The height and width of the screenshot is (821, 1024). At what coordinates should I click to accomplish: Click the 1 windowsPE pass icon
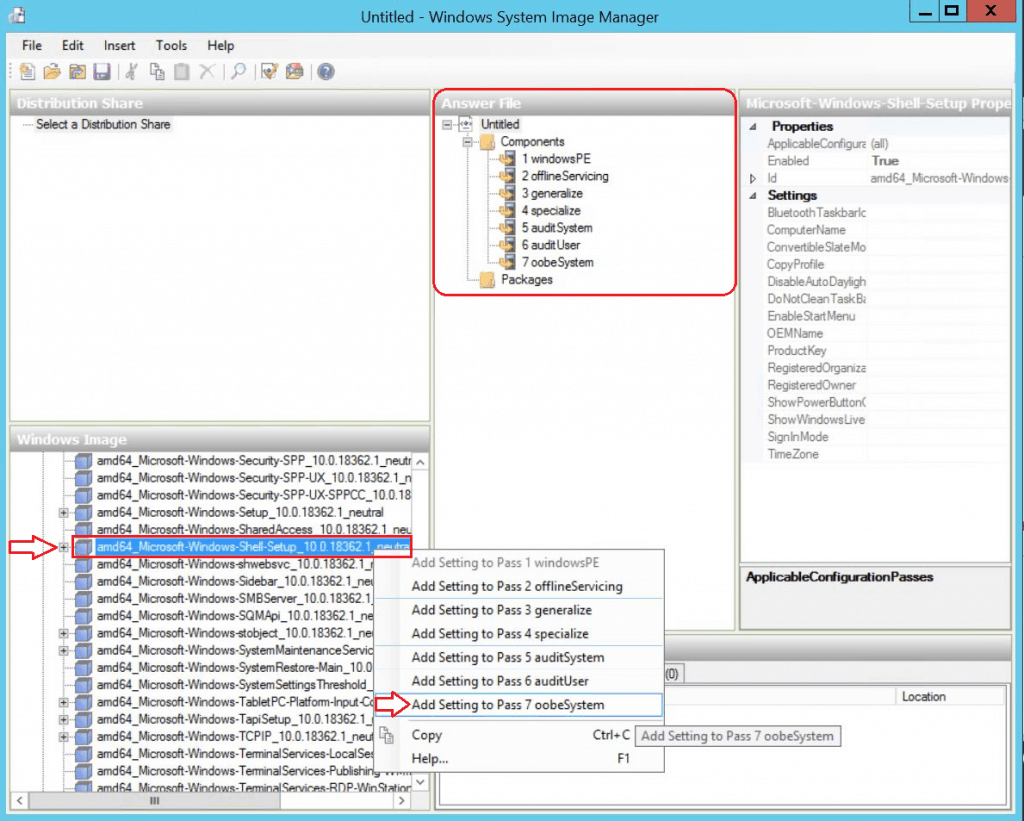tap(507, 159)
